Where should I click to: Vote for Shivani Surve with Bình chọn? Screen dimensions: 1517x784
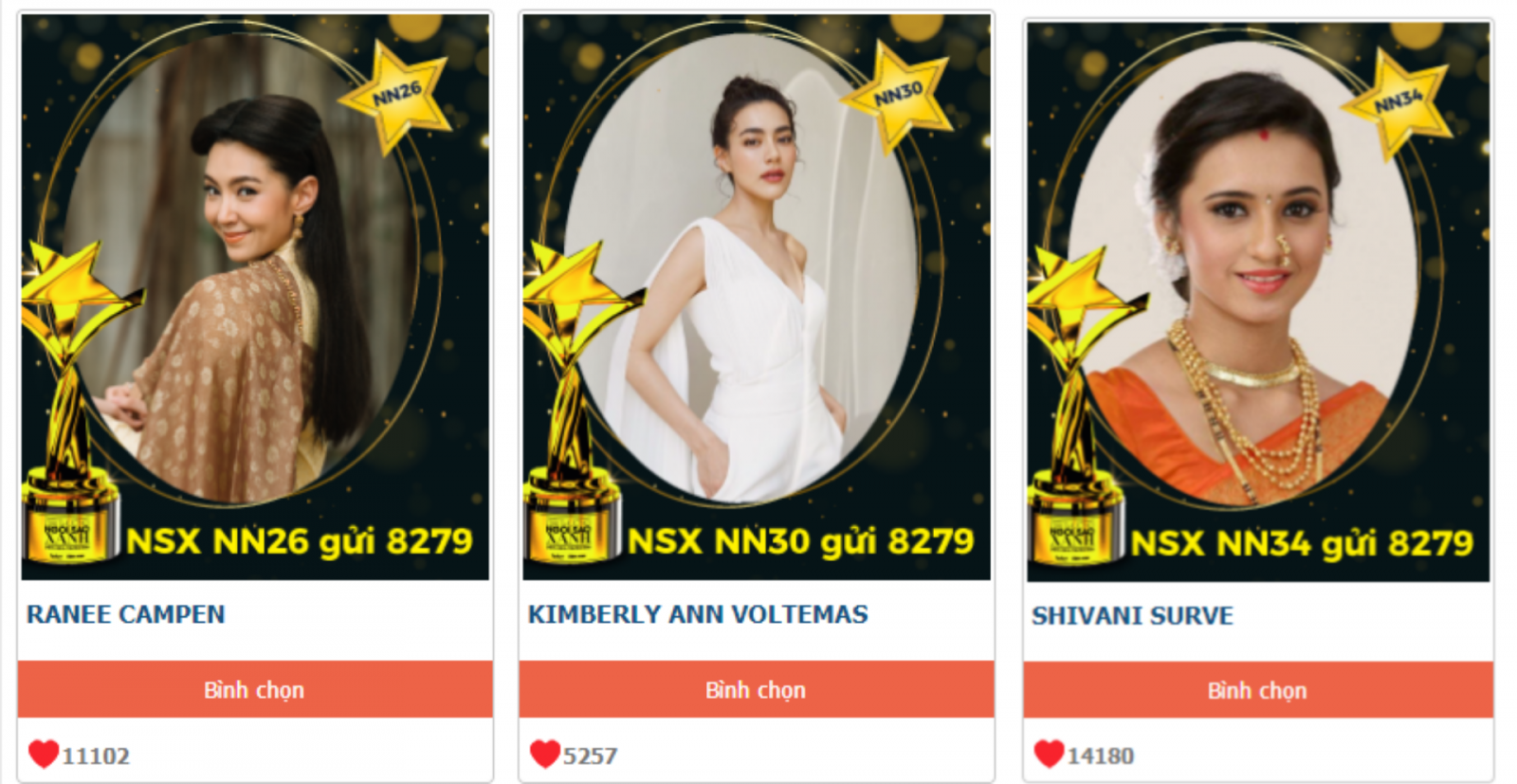[x=1258, y=690]
